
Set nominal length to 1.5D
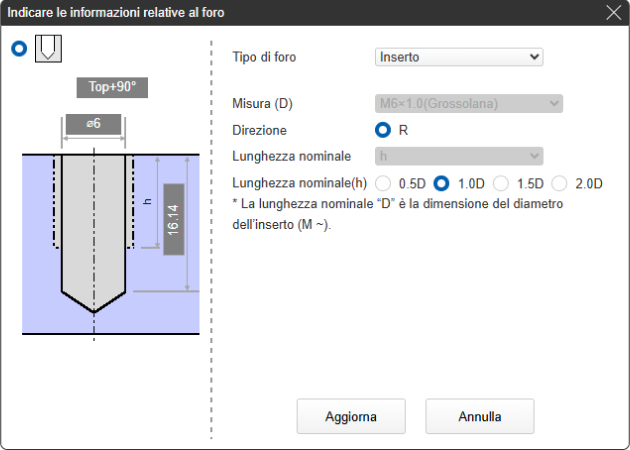pos(501,183)
